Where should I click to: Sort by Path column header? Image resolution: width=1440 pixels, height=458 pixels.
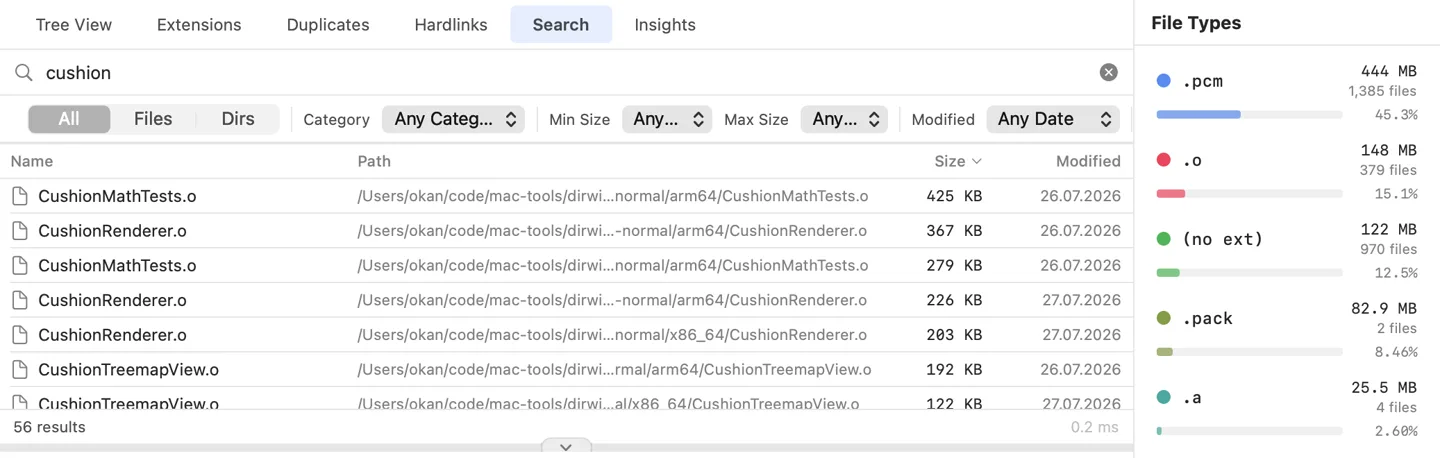(374, 161)
